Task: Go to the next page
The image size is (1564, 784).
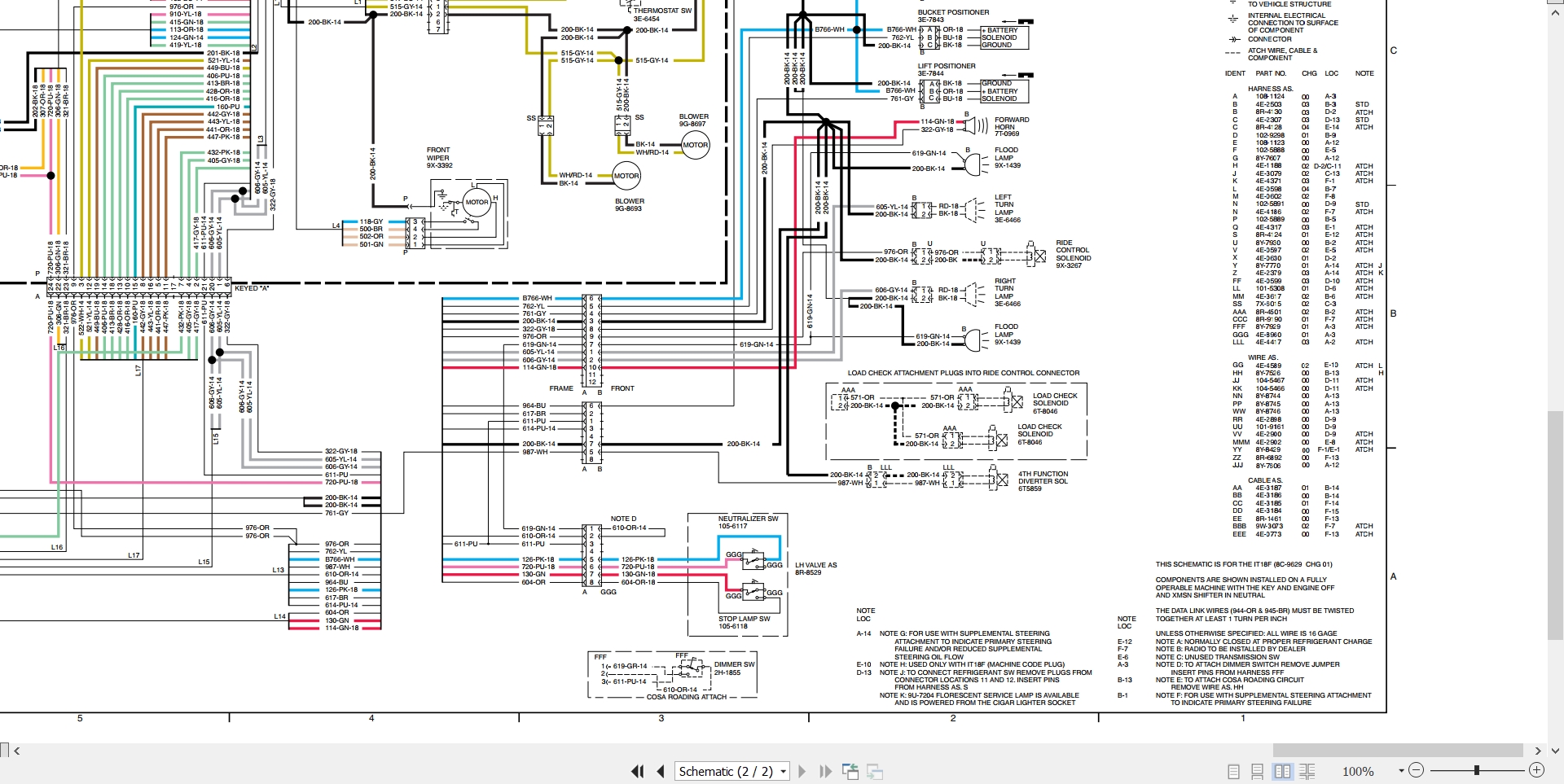Action: click(x=802, y=771)
